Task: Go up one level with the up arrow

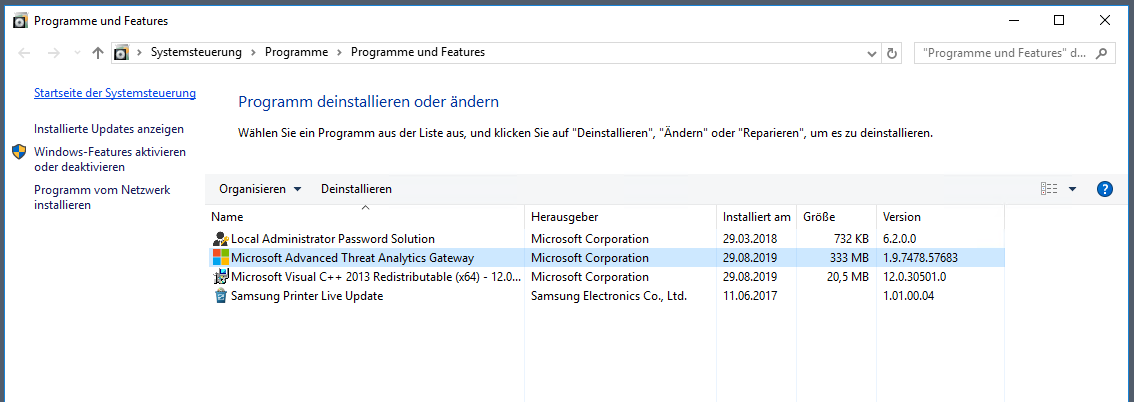Action: click(98, 53)
